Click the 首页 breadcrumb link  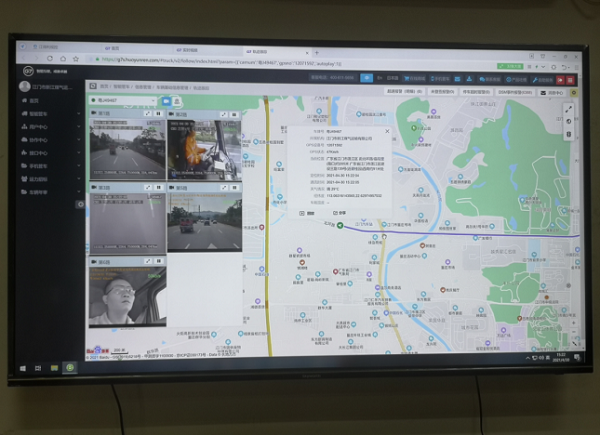[104, 86]
